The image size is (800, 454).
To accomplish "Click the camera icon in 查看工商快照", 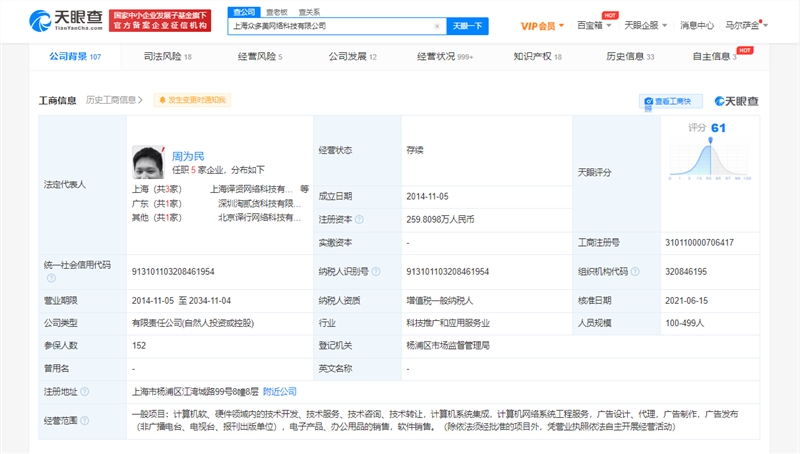I will tap(648, 102).
